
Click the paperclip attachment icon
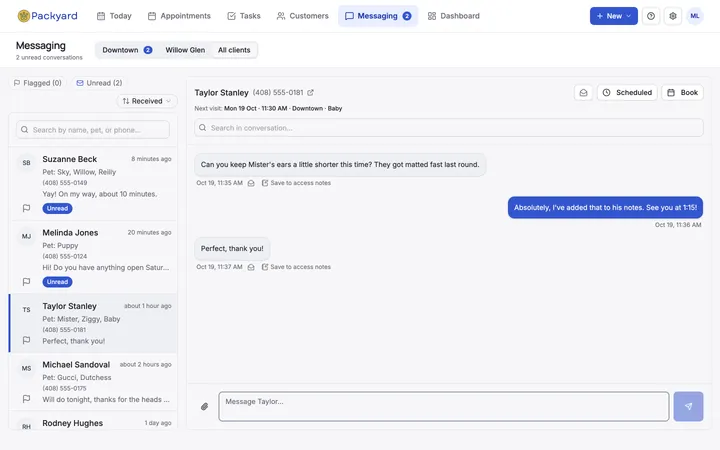[x=205, y=406]
